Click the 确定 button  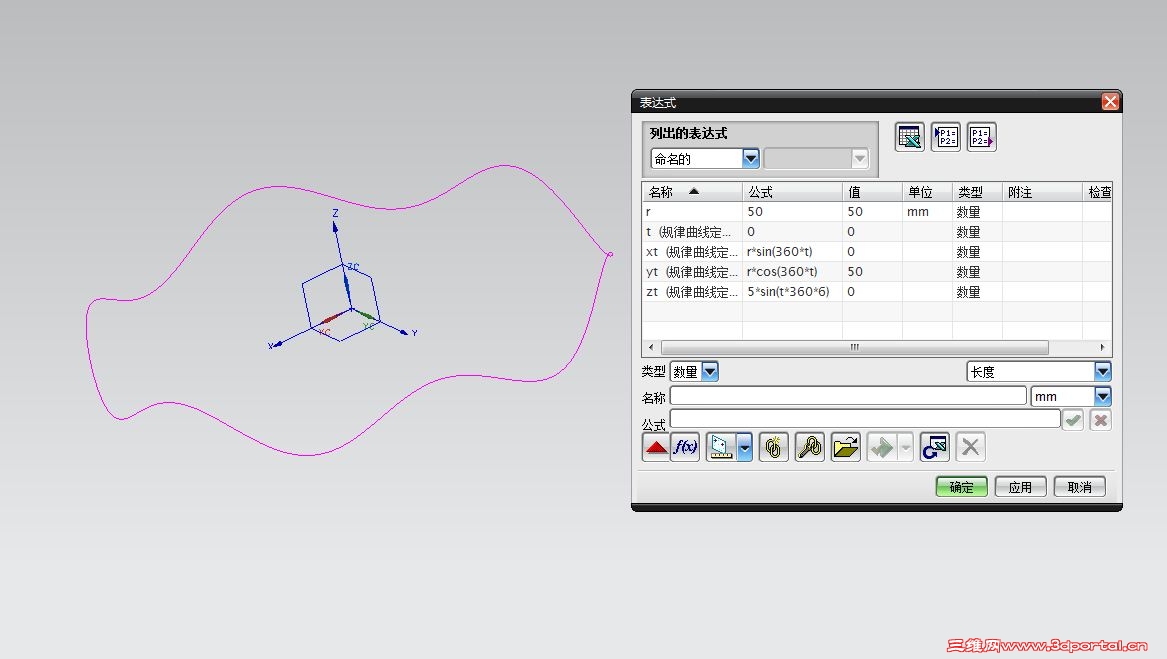coord(961,487)
